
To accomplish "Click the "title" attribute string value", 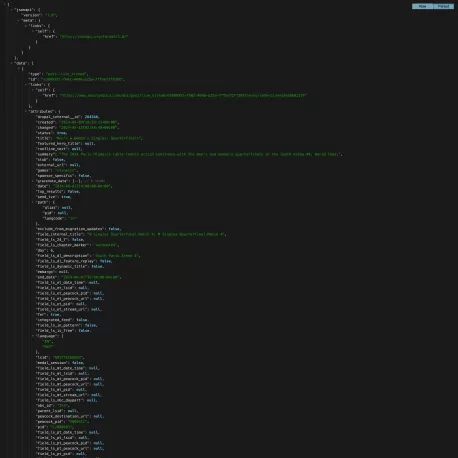I will [x=99, y=138].
